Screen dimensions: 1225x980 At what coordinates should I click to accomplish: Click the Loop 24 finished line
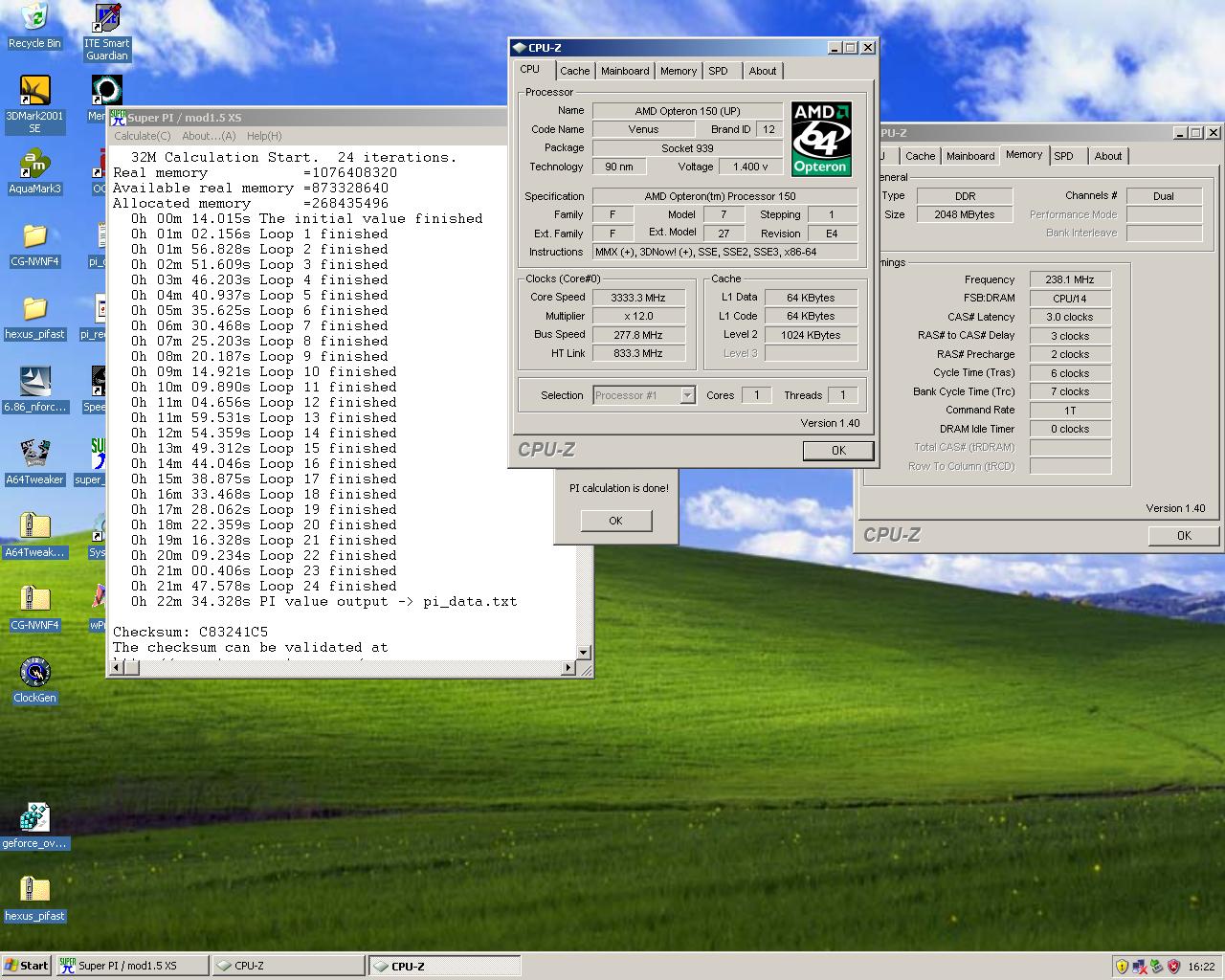tap(263, 586)
